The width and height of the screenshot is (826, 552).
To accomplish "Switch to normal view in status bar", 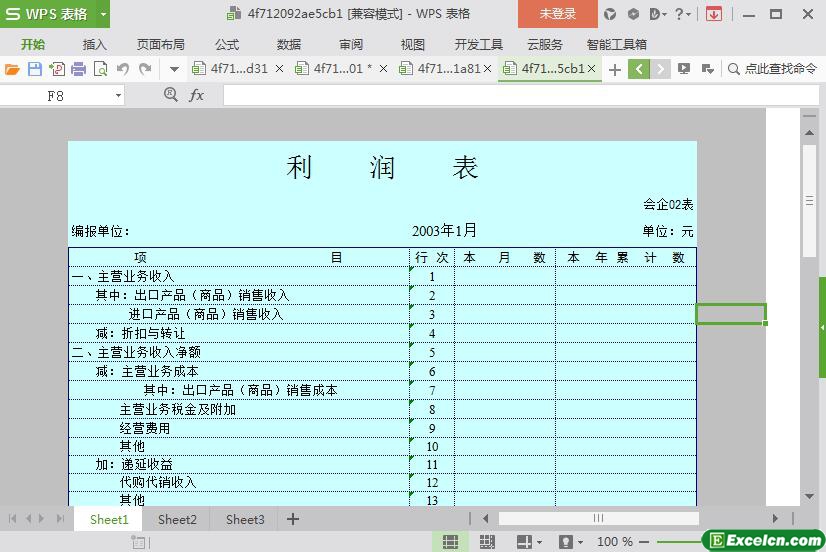I will pos(451,541).
